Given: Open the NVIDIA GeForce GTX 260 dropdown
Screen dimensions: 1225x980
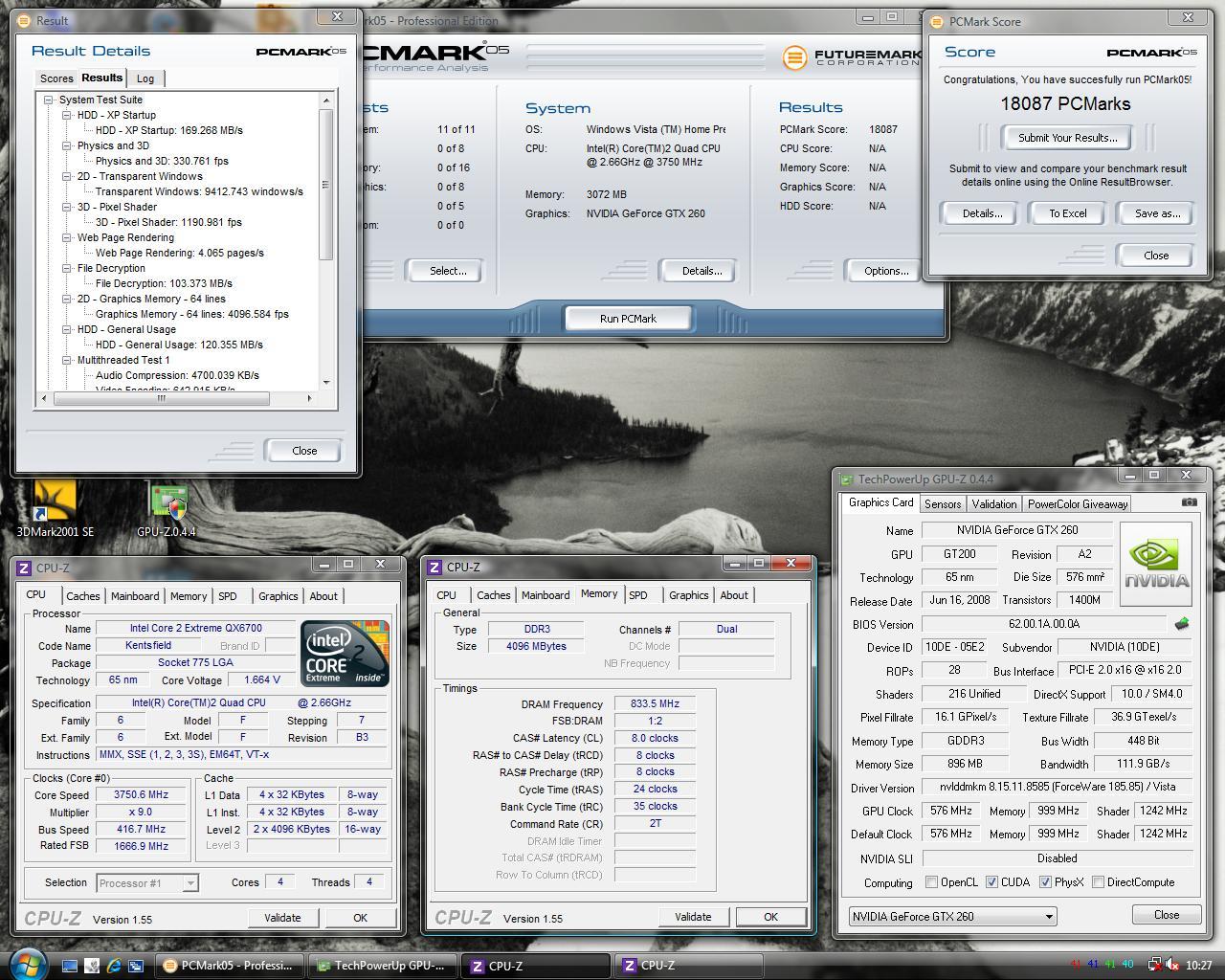Looking at the screenshot, I should 952,916.
